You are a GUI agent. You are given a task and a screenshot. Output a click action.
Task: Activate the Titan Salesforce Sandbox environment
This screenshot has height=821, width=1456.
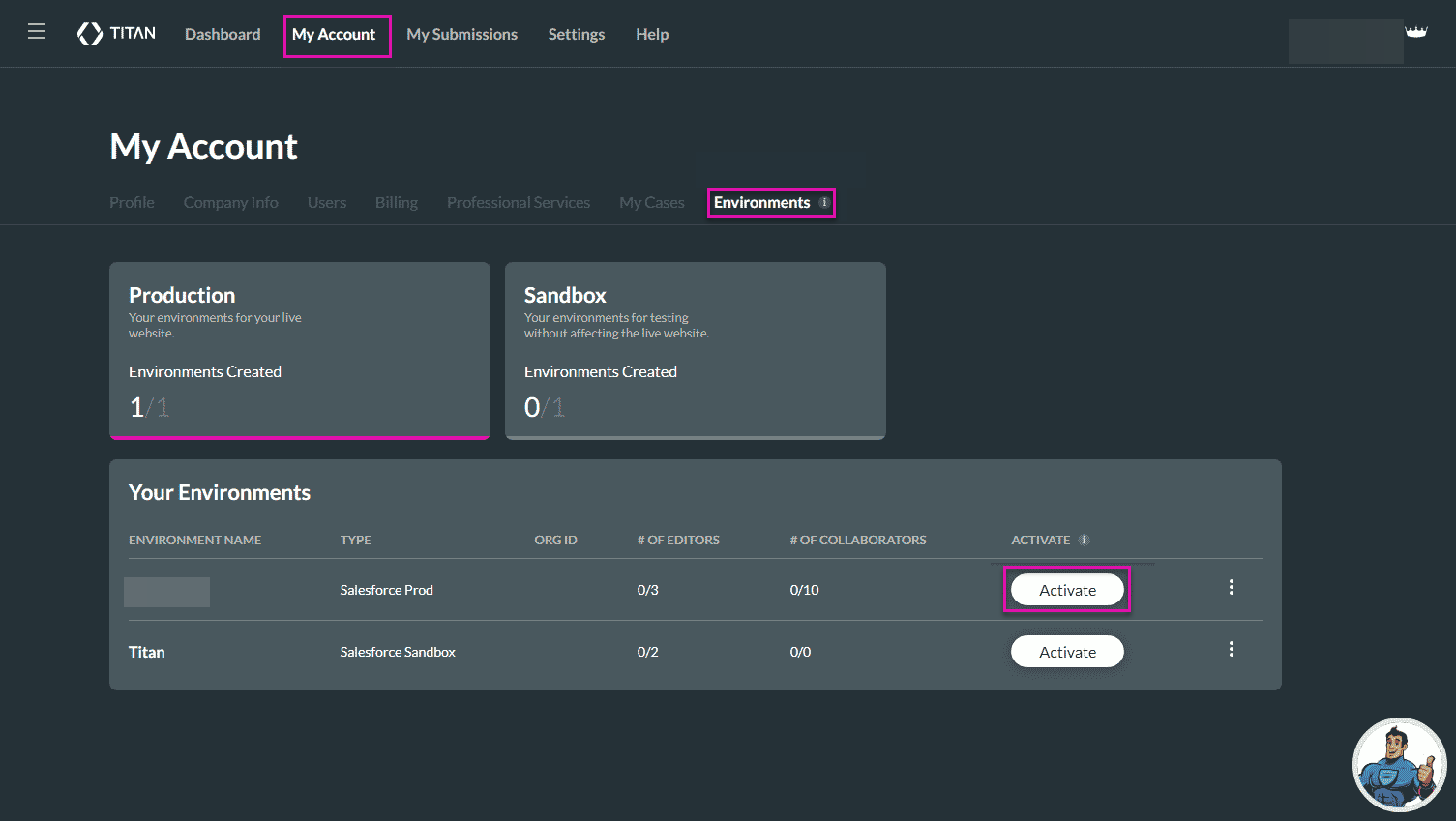[1067, 652]
